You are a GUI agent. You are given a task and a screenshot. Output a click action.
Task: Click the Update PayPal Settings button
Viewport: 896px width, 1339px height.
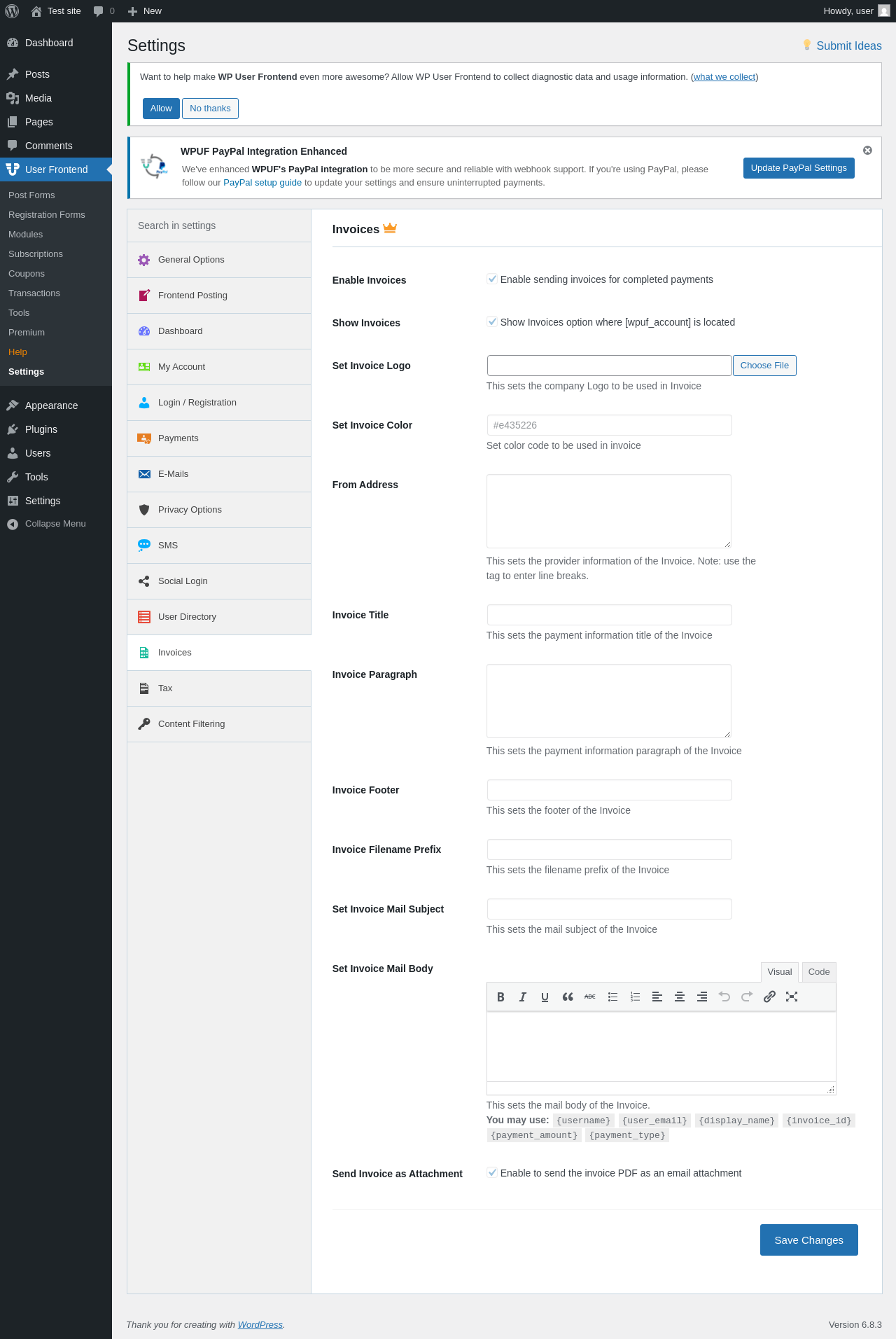pos(799,168)
